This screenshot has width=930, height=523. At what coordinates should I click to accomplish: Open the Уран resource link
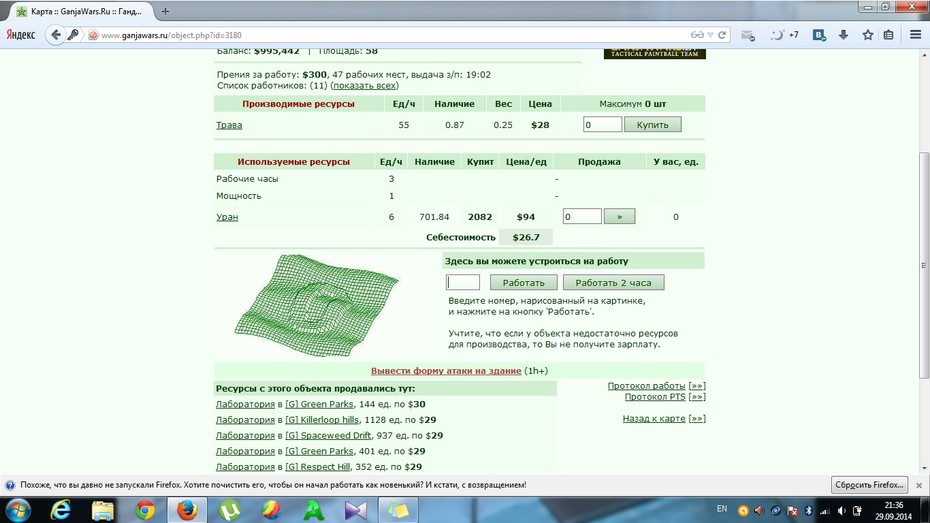pyautogui.click(x=227, y=217)
